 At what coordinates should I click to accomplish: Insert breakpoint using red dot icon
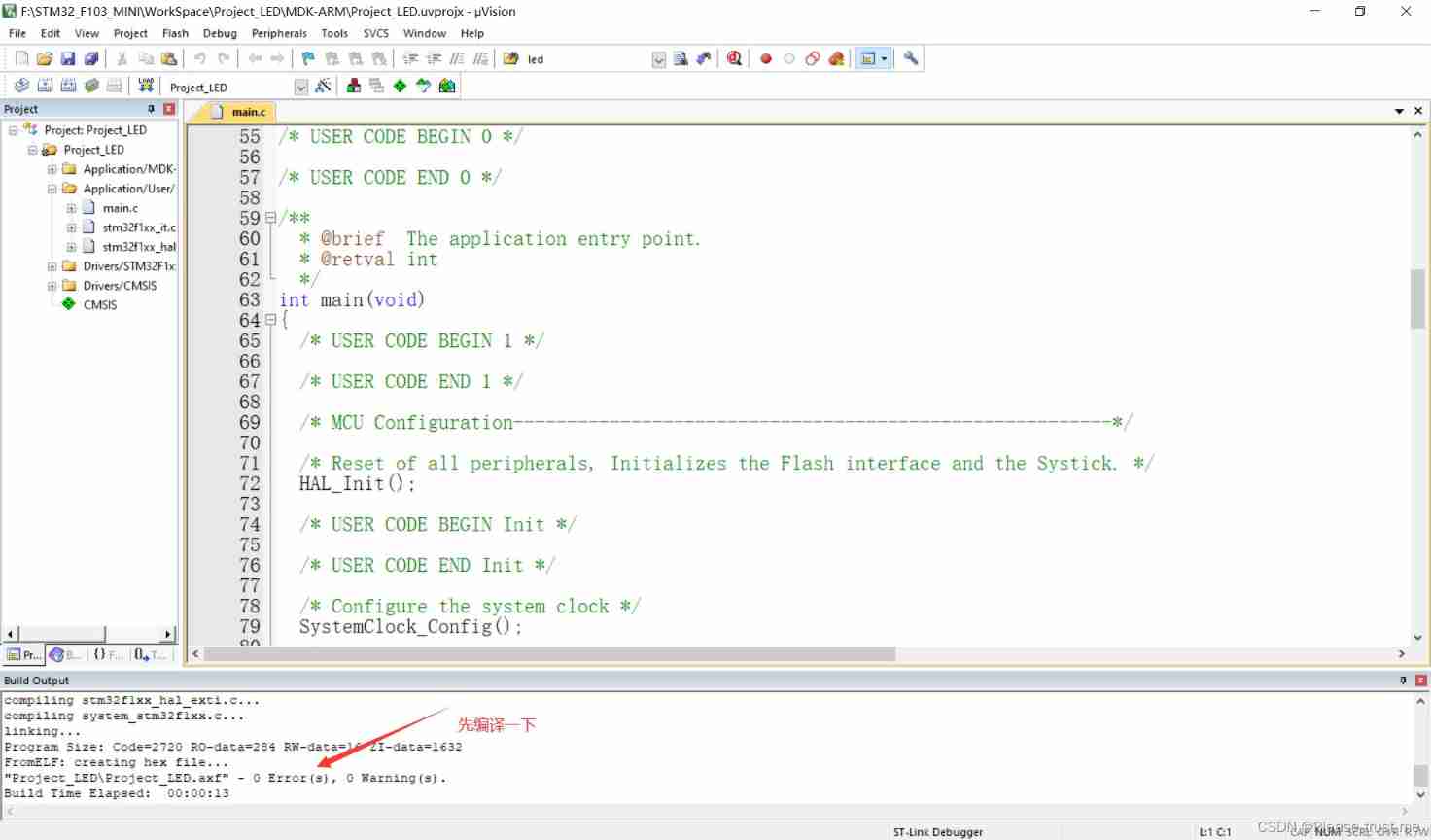coord(766,58)
